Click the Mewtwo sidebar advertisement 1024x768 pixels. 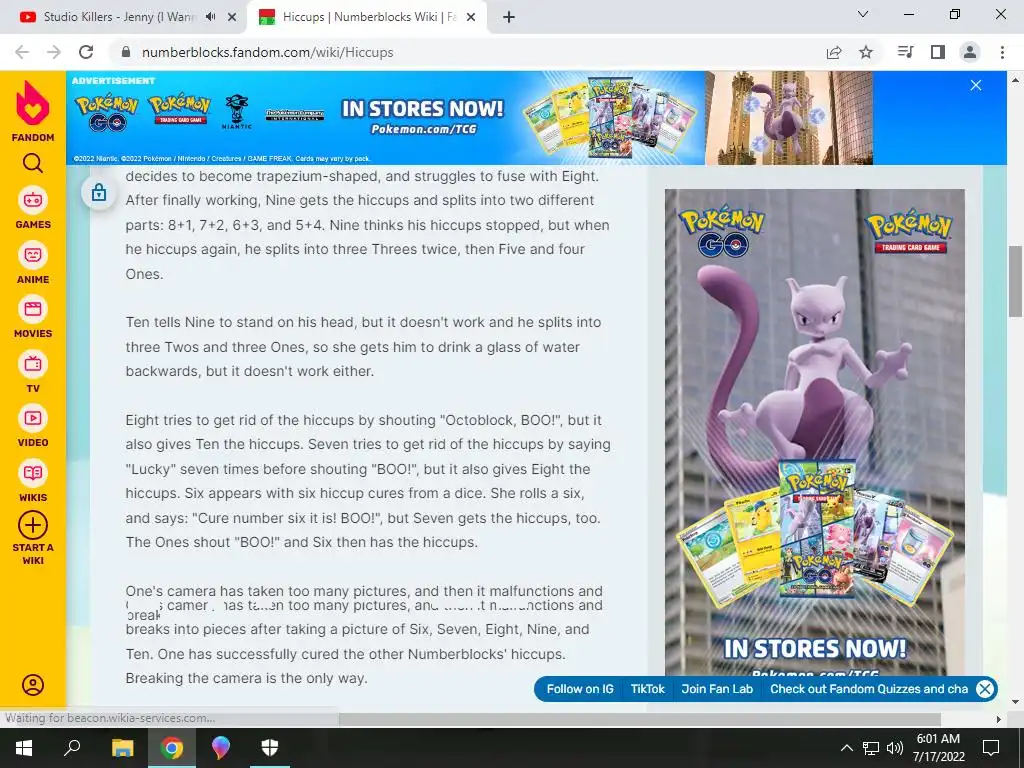click(814, 432)
